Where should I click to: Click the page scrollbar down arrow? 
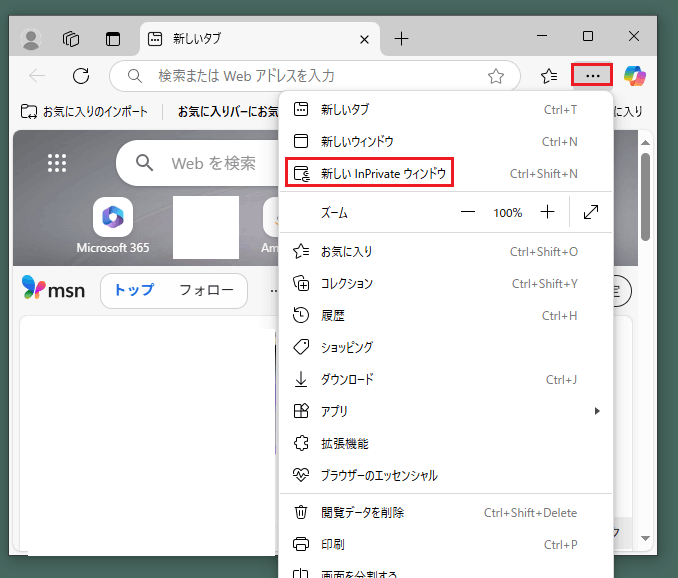[x=645, y=538]
